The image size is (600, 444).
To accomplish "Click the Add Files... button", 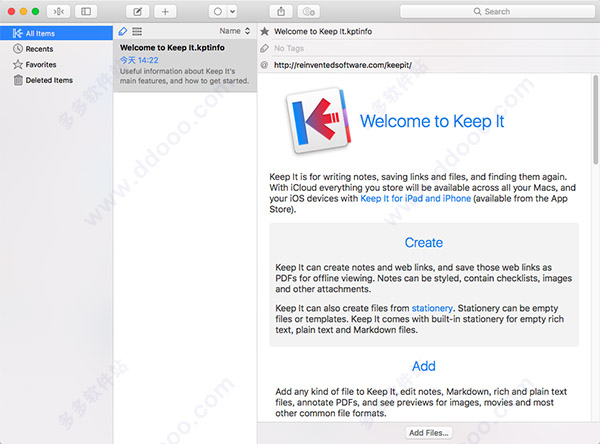I will [429, 433].
